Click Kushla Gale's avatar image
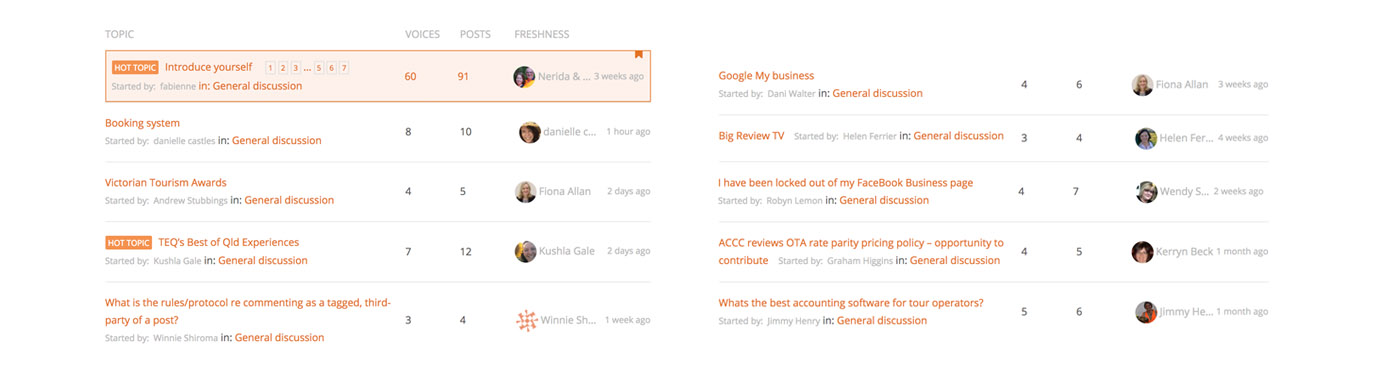This screenshot has width=1400, height=392. (526, 251)
